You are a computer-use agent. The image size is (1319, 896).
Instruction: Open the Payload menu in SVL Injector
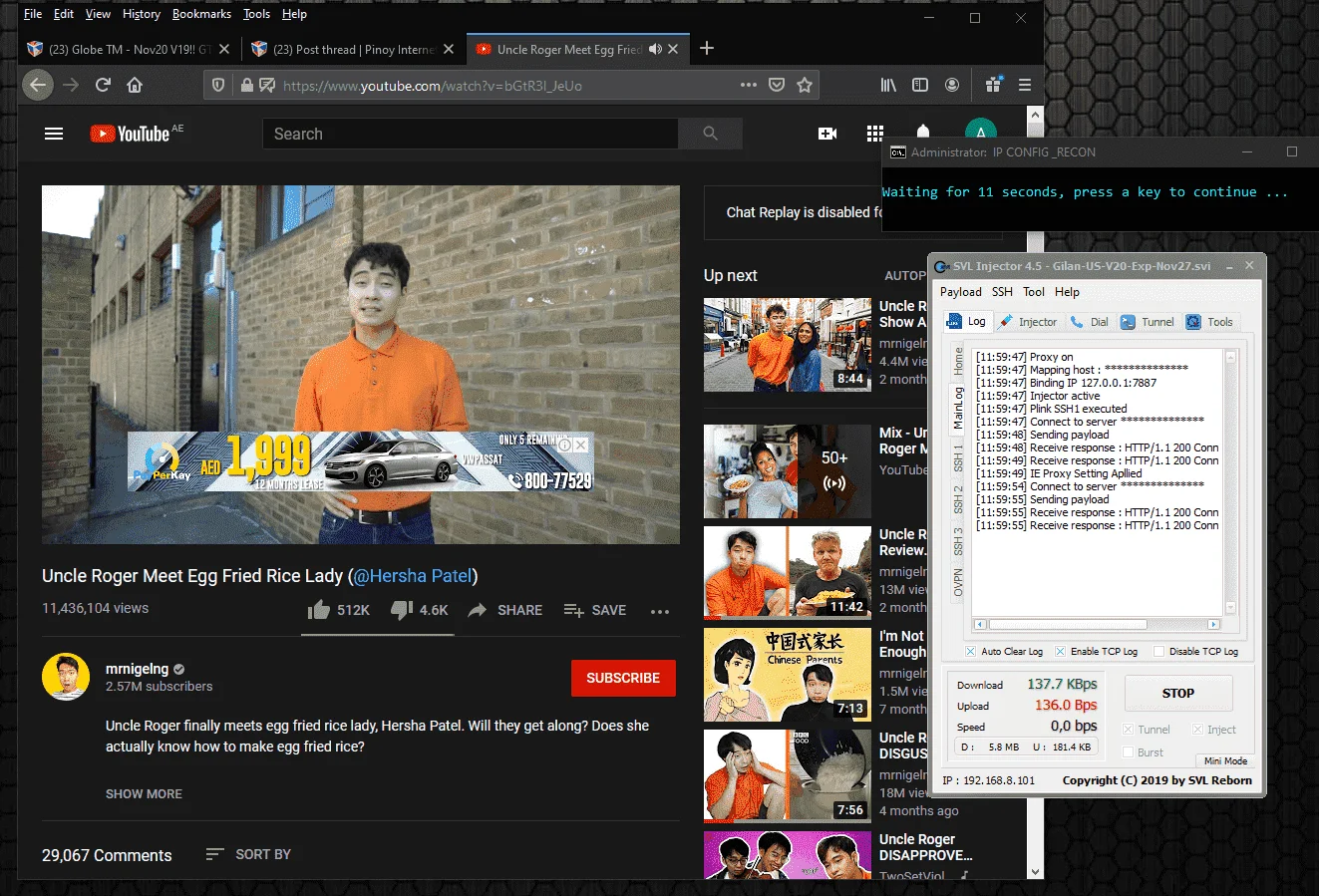[x=960, y=292]
